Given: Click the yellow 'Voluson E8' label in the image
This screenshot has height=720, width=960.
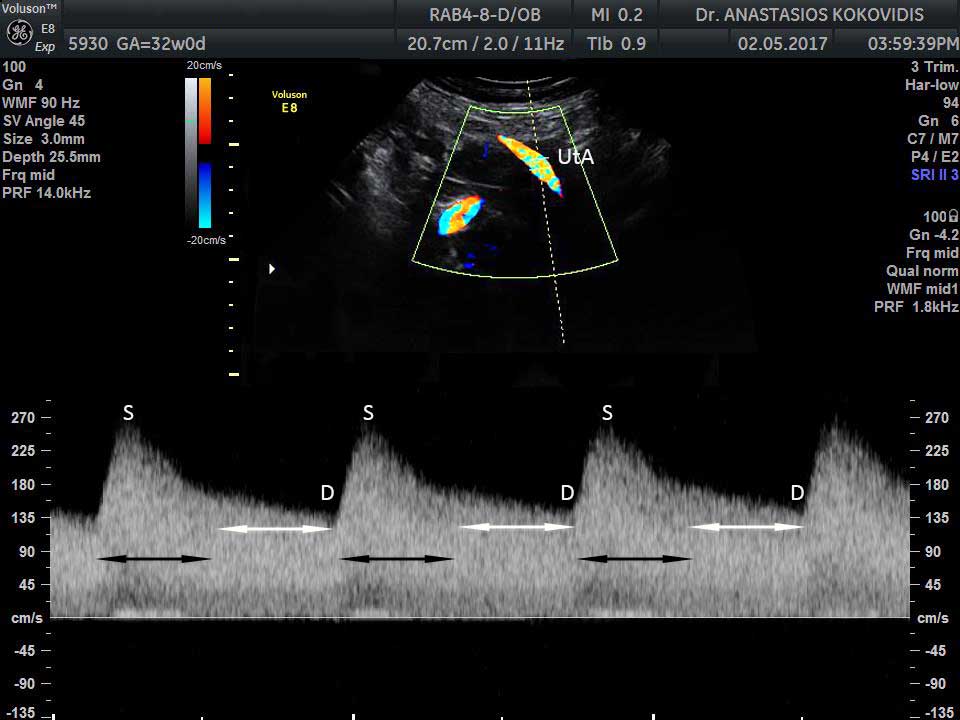Looking at the screenshot, I should click(x=290, y=101).
